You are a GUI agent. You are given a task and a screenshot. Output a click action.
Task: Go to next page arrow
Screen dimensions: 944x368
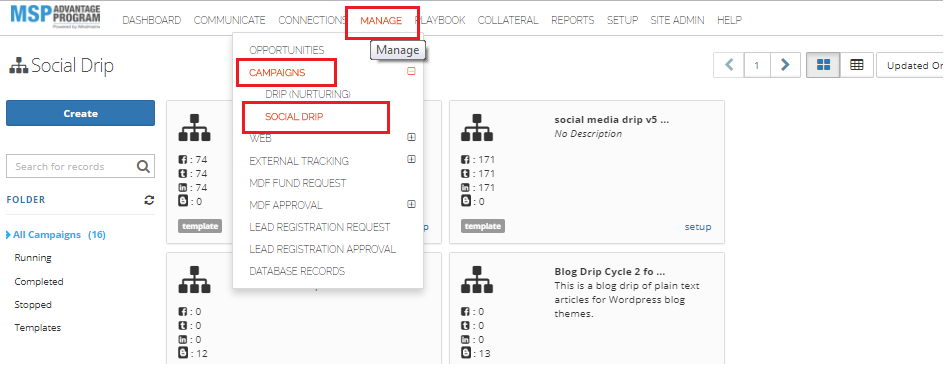click(784, 65)
